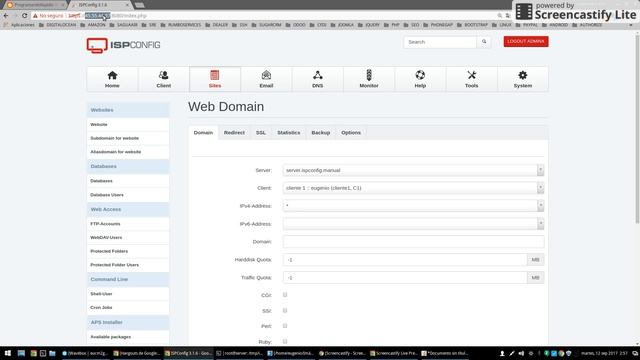
Task: Enable the Ruby checkbox
Action: point(285,341)
